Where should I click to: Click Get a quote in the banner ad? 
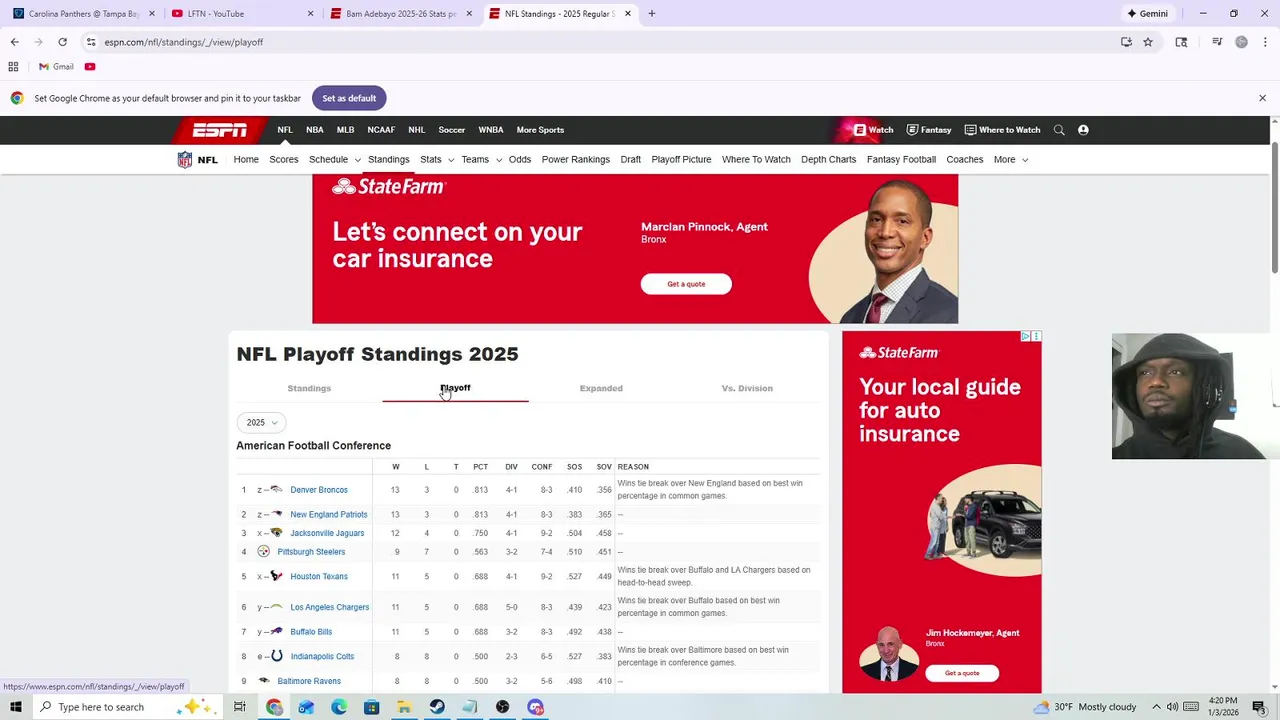click(x=686, y=284)
